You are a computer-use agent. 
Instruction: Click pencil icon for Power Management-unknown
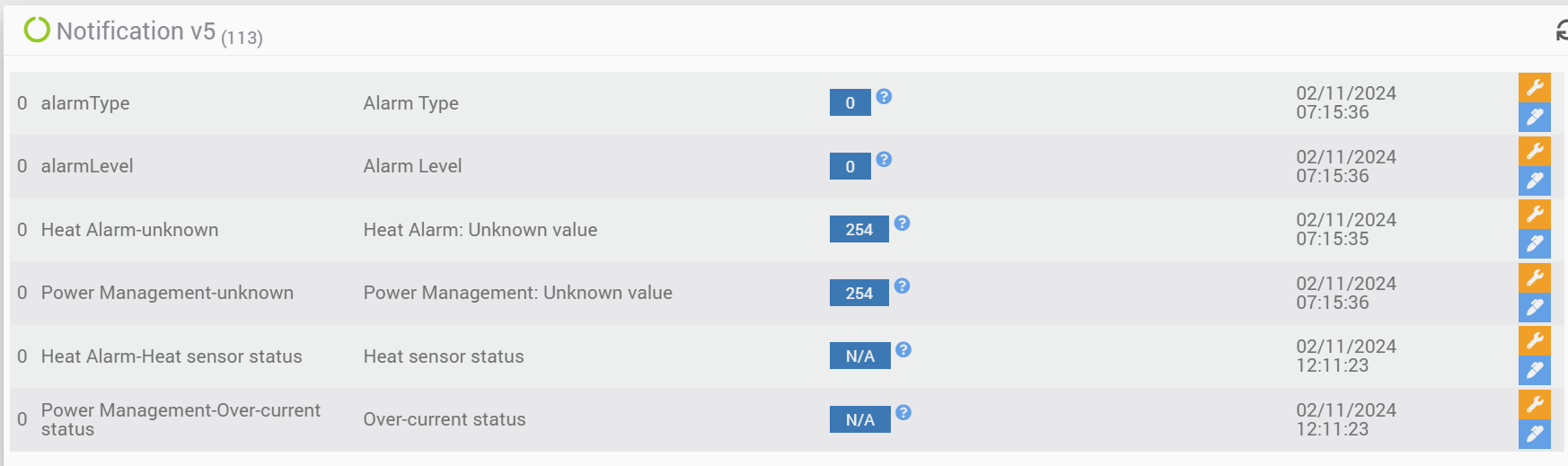[x=1535, y=307]
